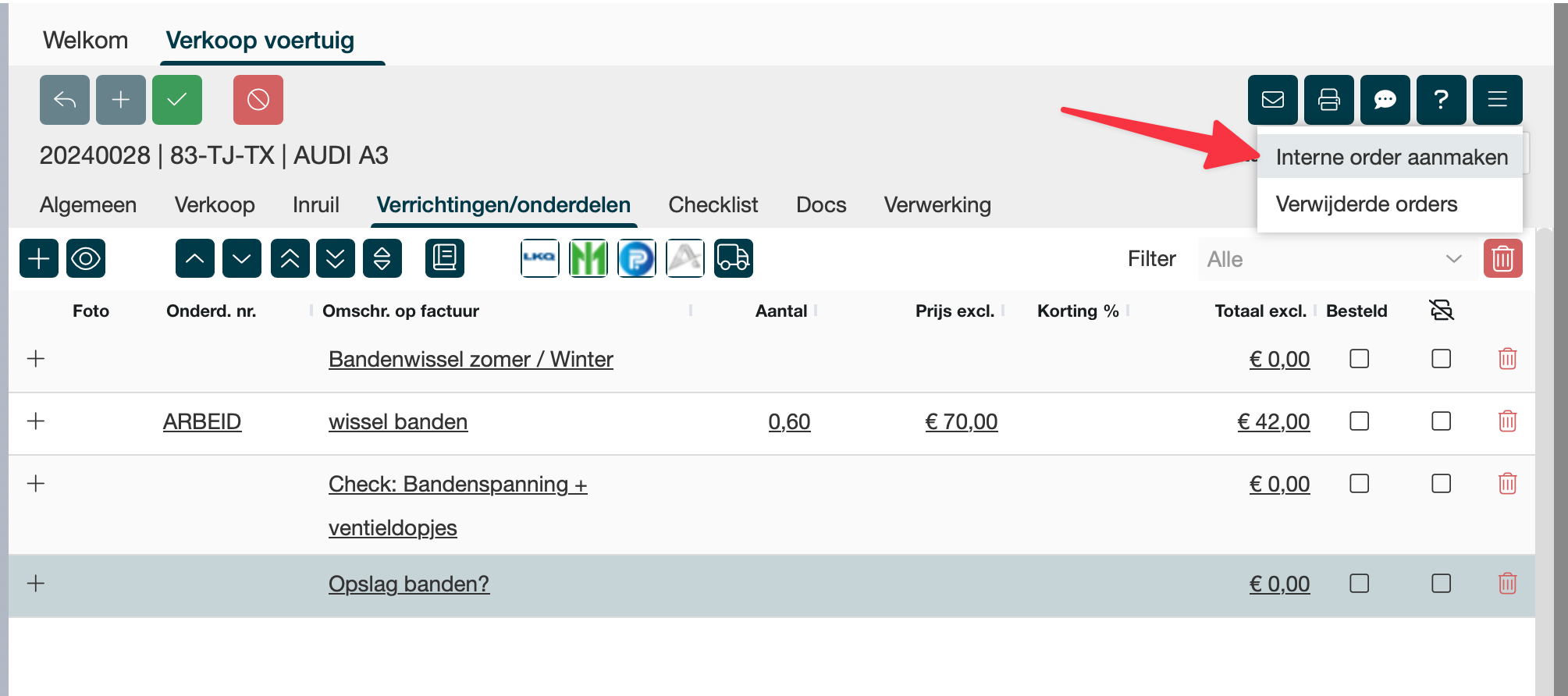This screenshot has height=696, width=1568.
Task: Click the printer icon button
Action: [x=1329, y=100]
